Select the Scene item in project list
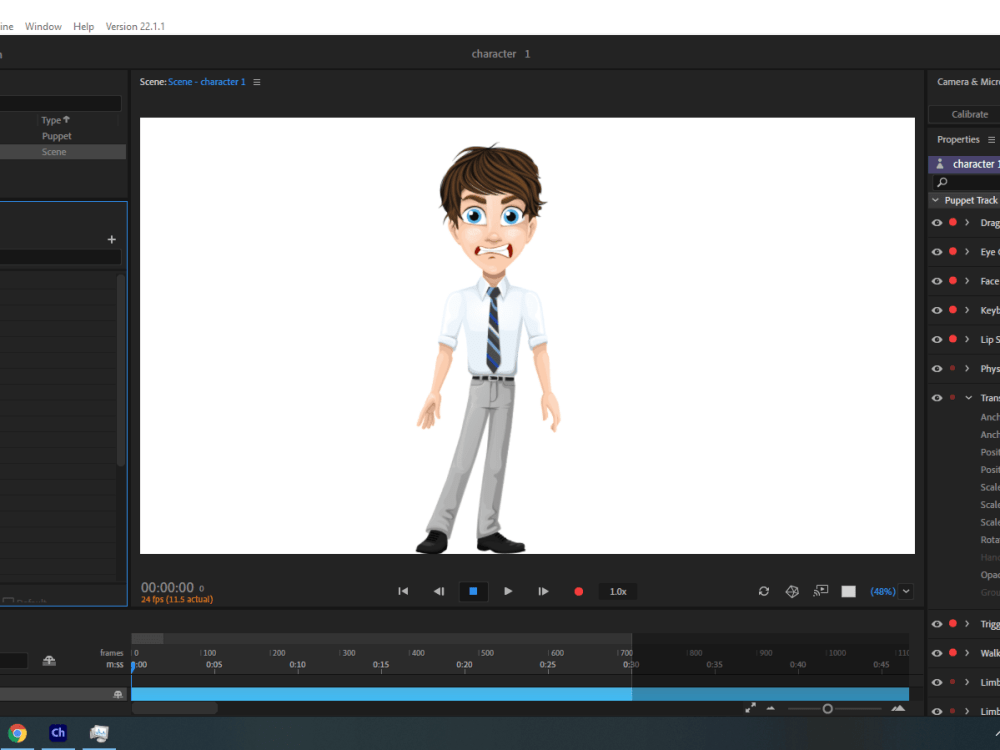 pos(54,152)
